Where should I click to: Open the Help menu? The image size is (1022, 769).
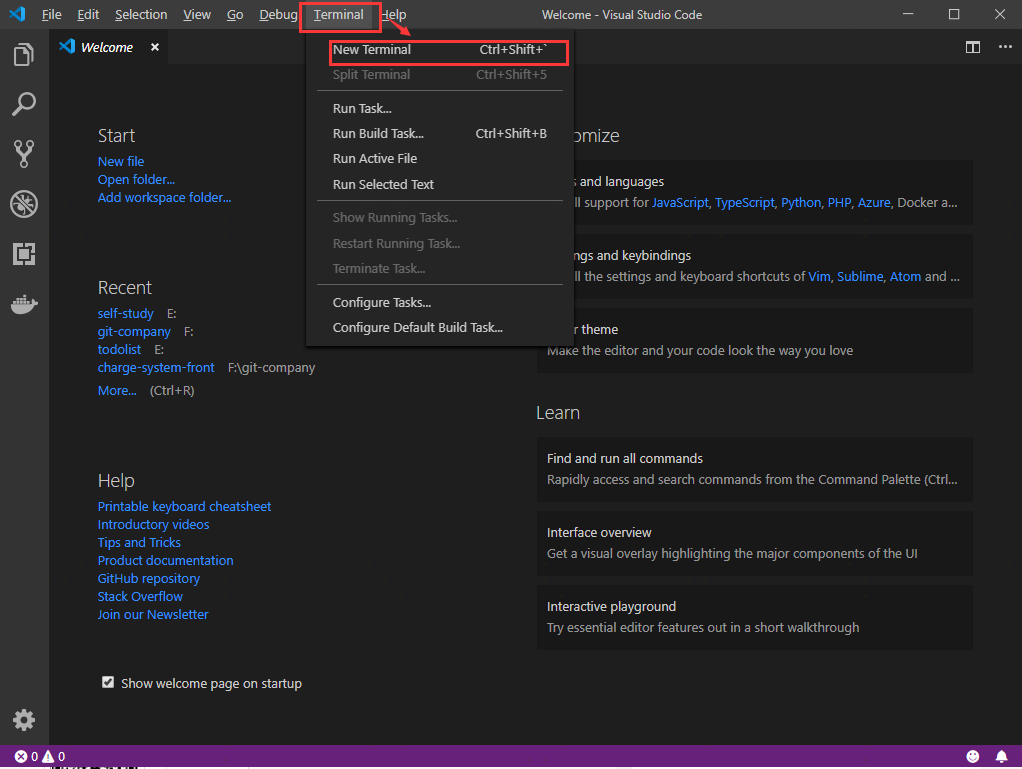[x=394, y=14]
